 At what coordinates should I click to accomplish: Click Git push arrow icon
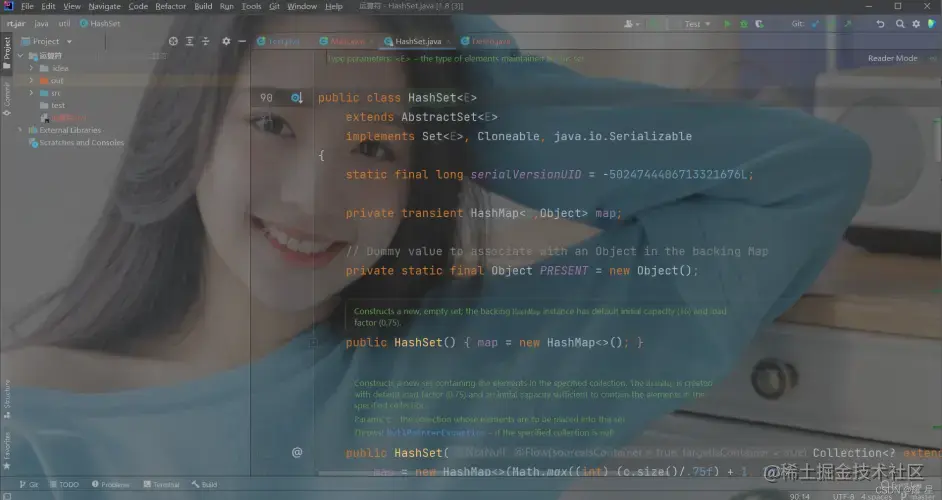tap(848, 24)
